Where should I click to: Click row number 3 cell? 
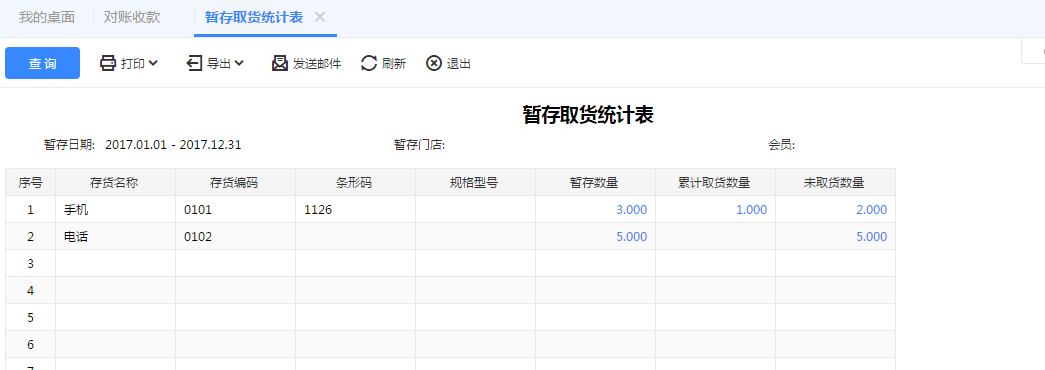(x=31, y=263)
